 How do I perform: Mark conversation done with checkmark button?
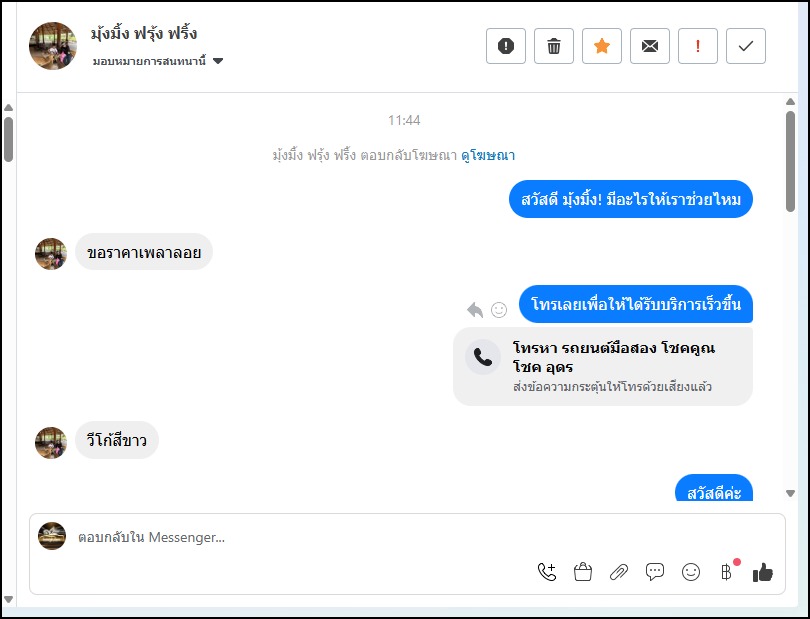click(x=746, y=46)
